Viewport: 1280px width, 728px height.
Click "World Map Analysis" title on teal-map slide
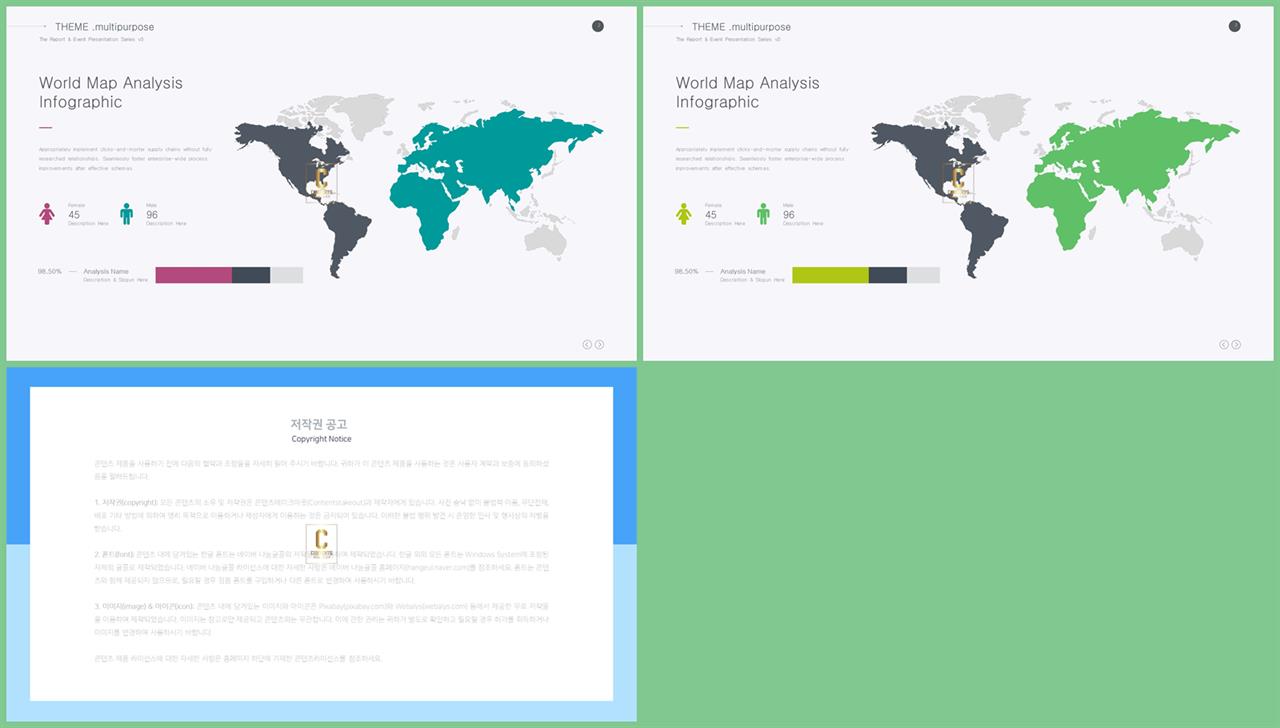pos(111,83)
